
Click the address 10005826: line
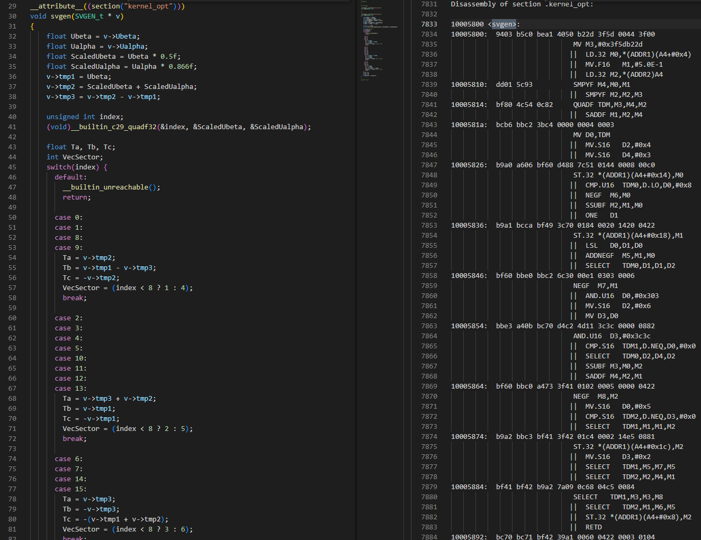pyautogui.click(x=468, y=165)
